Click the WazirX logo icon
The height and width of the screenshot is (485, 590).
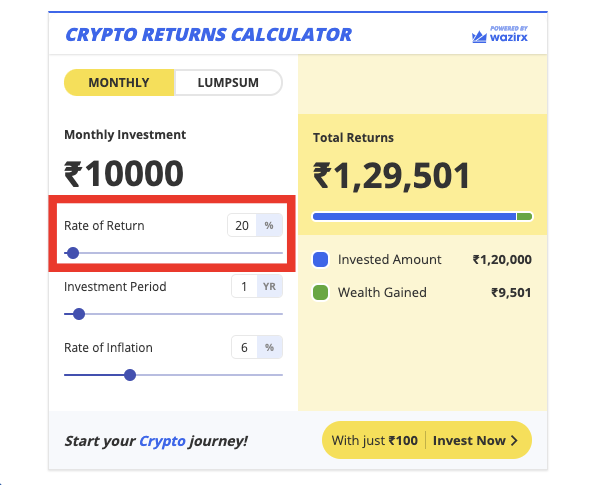point(479,37)
